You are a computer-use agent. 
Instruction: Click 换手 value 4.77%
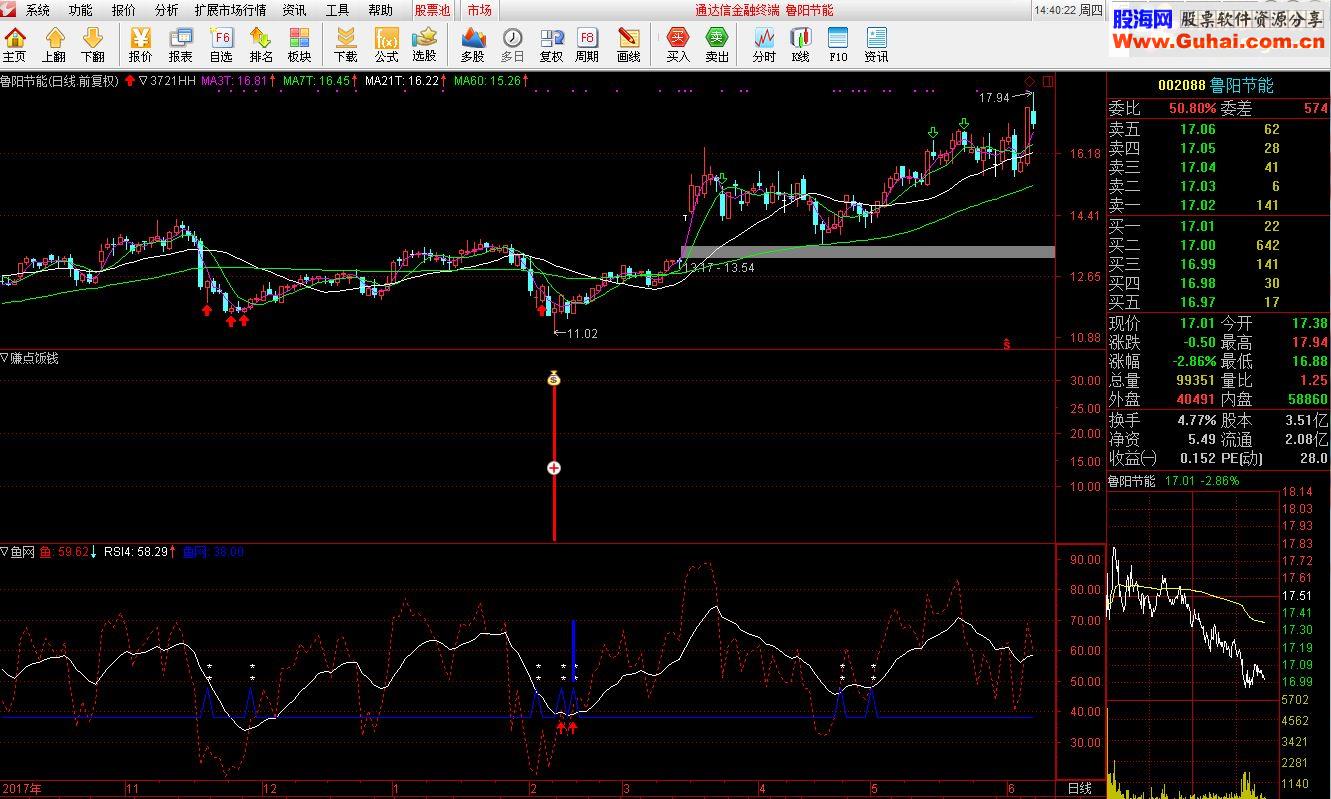(x=1197, y=420)
